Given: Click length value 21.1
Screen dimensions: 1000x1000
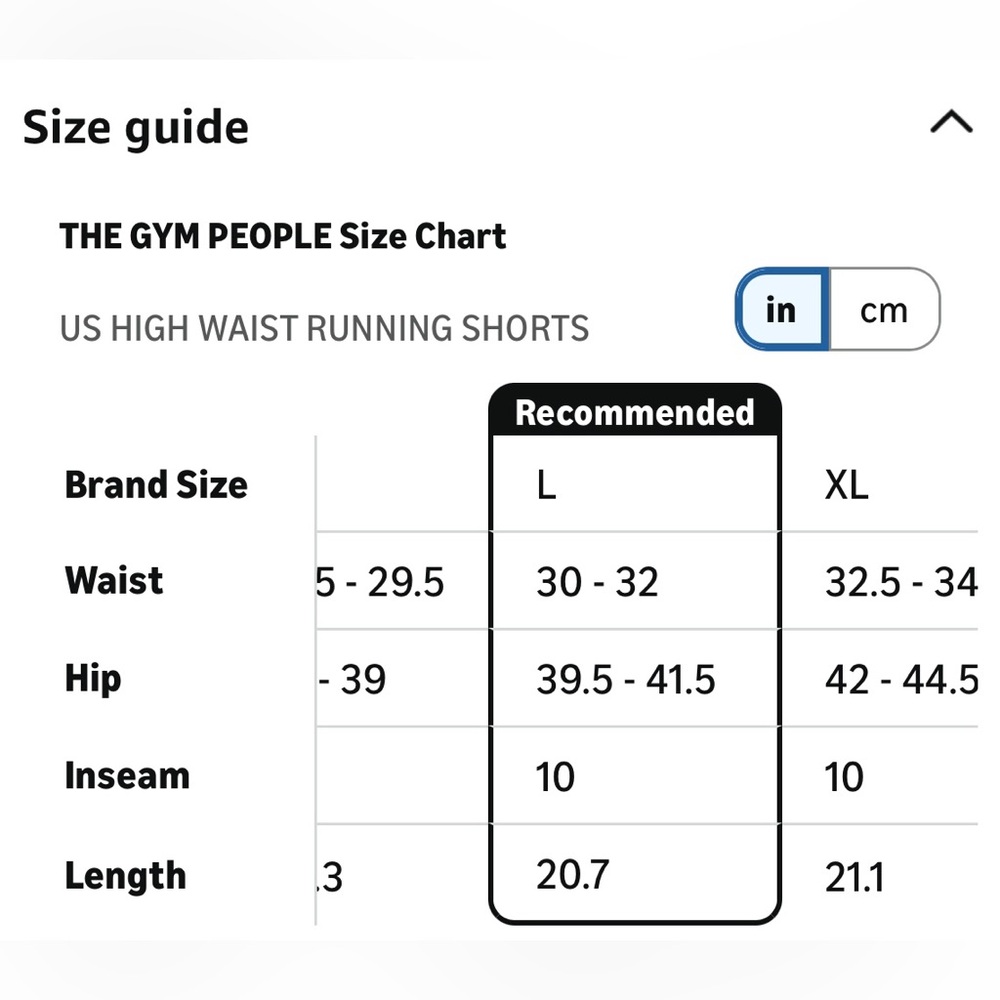Looking at the screenshot, I should click(855, 877).
